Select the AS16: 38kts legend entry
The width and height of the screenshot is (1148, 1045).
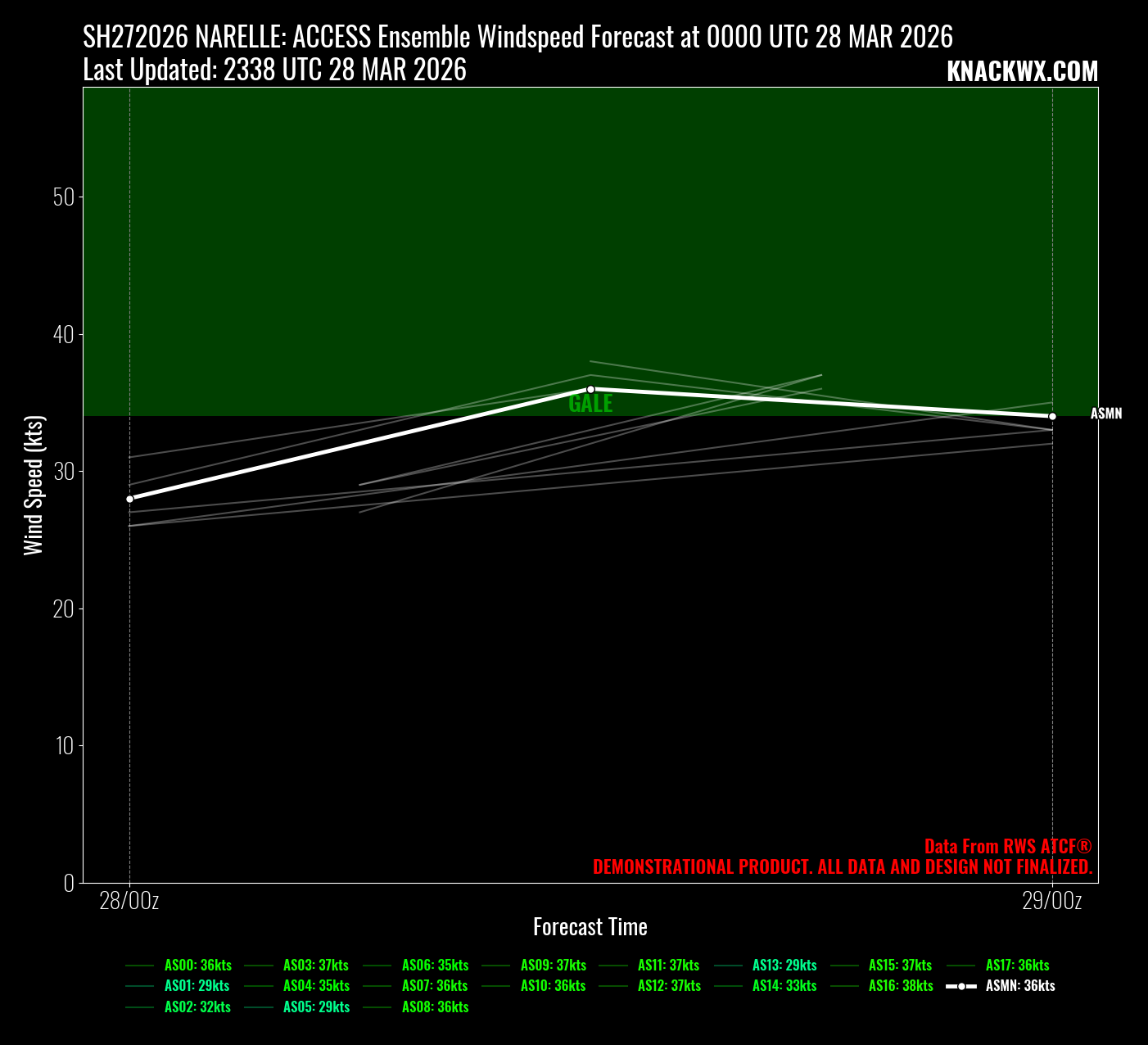coord(901,986)
